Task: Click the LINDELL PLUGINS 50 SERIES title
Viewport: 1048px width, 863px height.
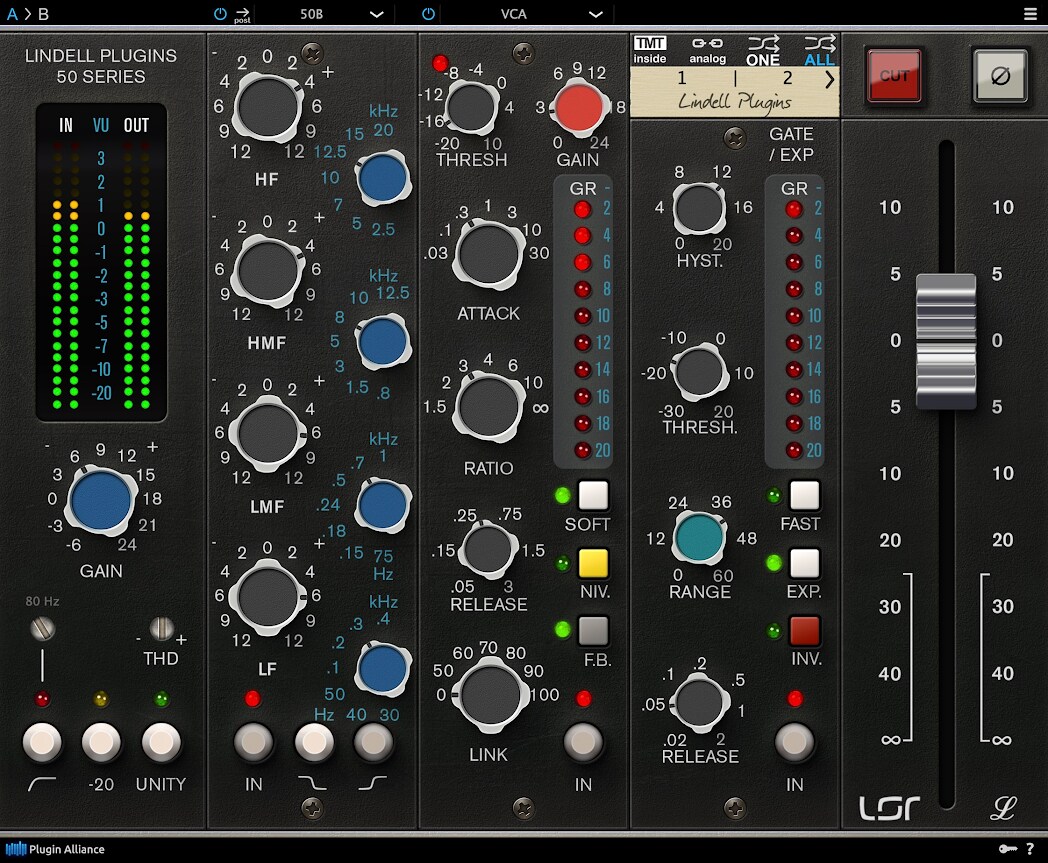Action: coord(101,66)
